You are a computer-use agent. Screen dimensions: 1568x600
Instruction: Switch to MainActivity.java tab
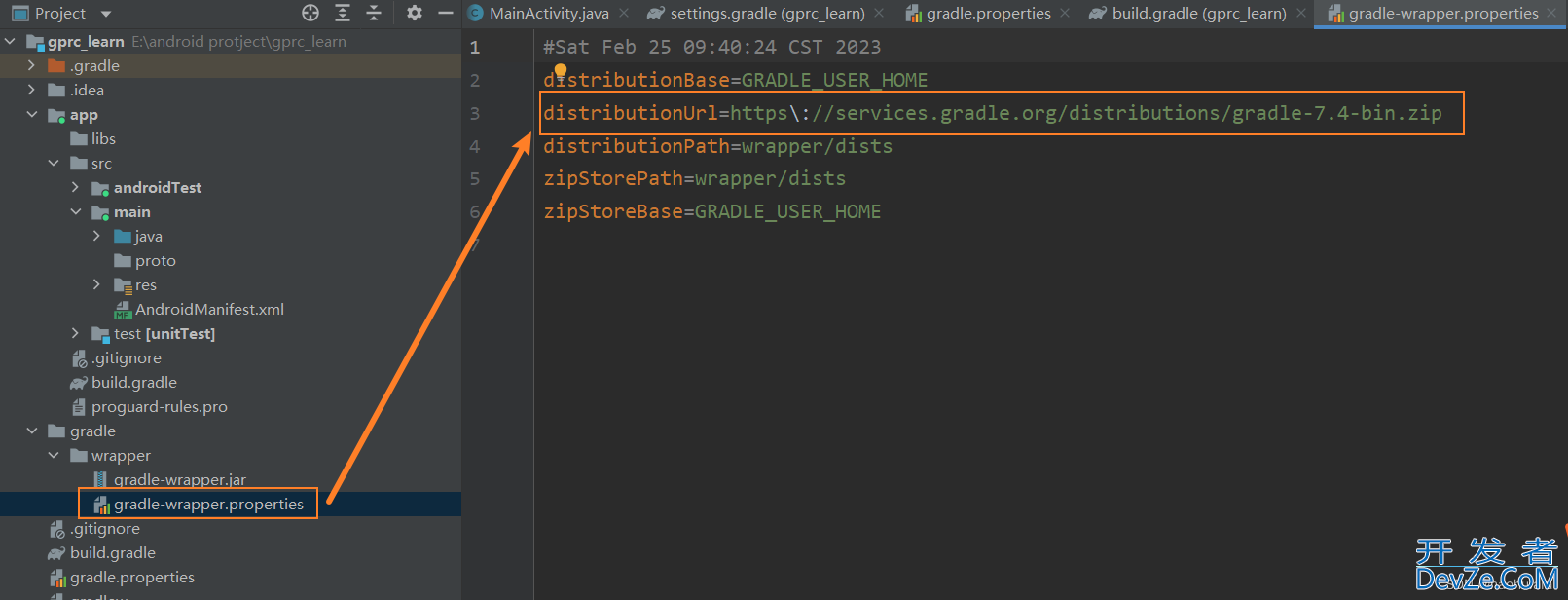tap(549, 13)
